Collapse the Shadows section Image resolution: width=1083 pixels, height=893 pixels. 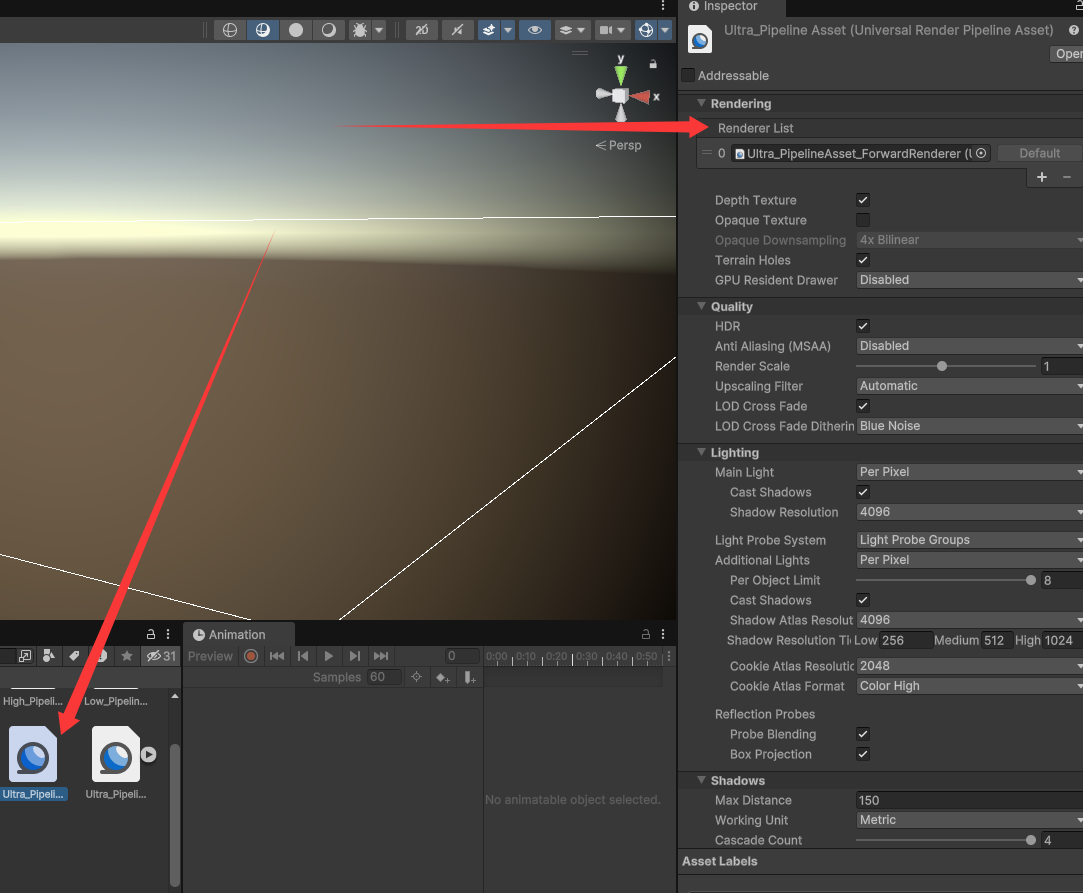coord(701,780)
